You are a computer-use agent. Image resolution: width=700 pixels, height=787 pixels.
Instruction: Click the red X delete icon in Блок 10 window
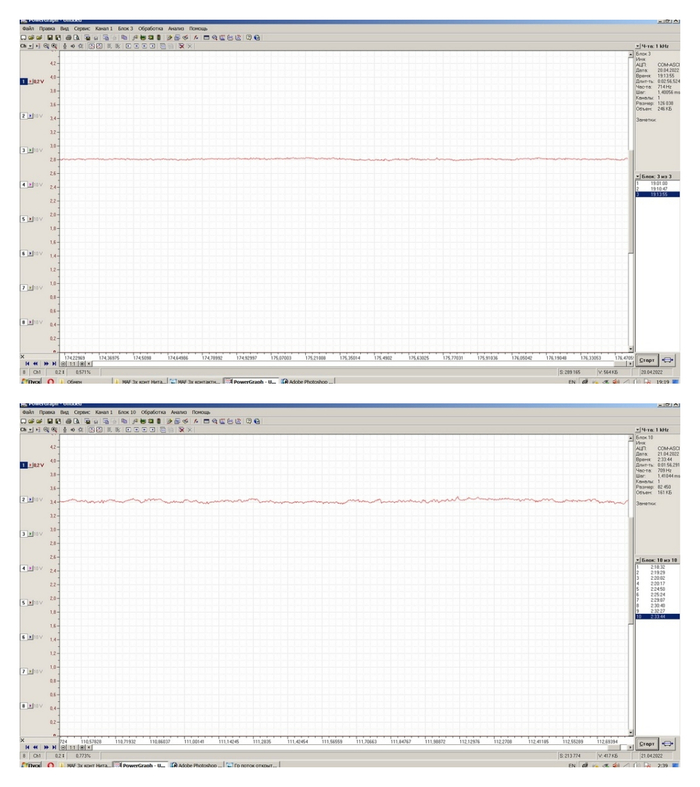click(x=182, y=430)
